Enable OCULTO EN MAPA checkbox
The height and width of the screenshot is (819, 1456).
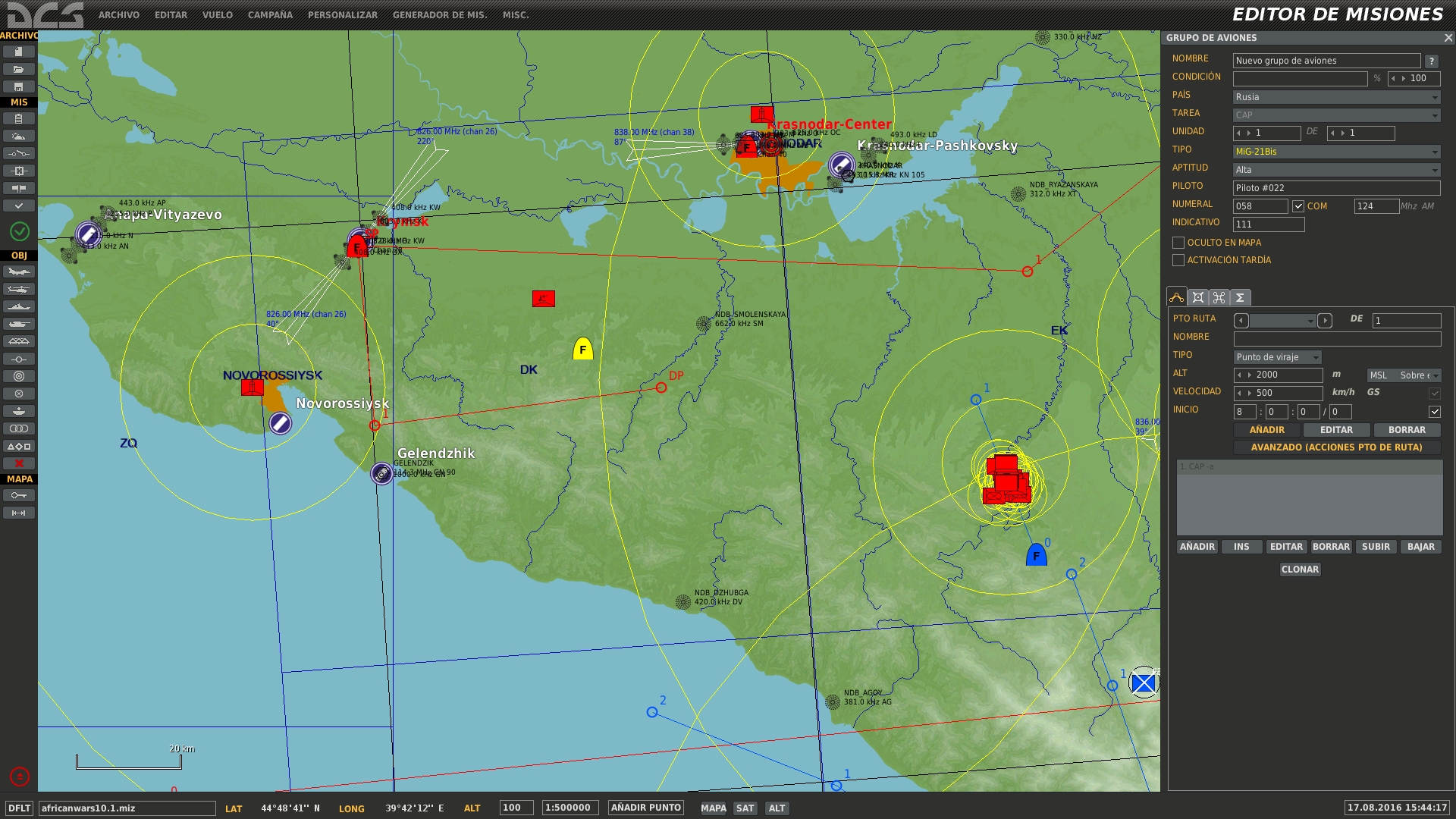click(x=1178, y=243)
